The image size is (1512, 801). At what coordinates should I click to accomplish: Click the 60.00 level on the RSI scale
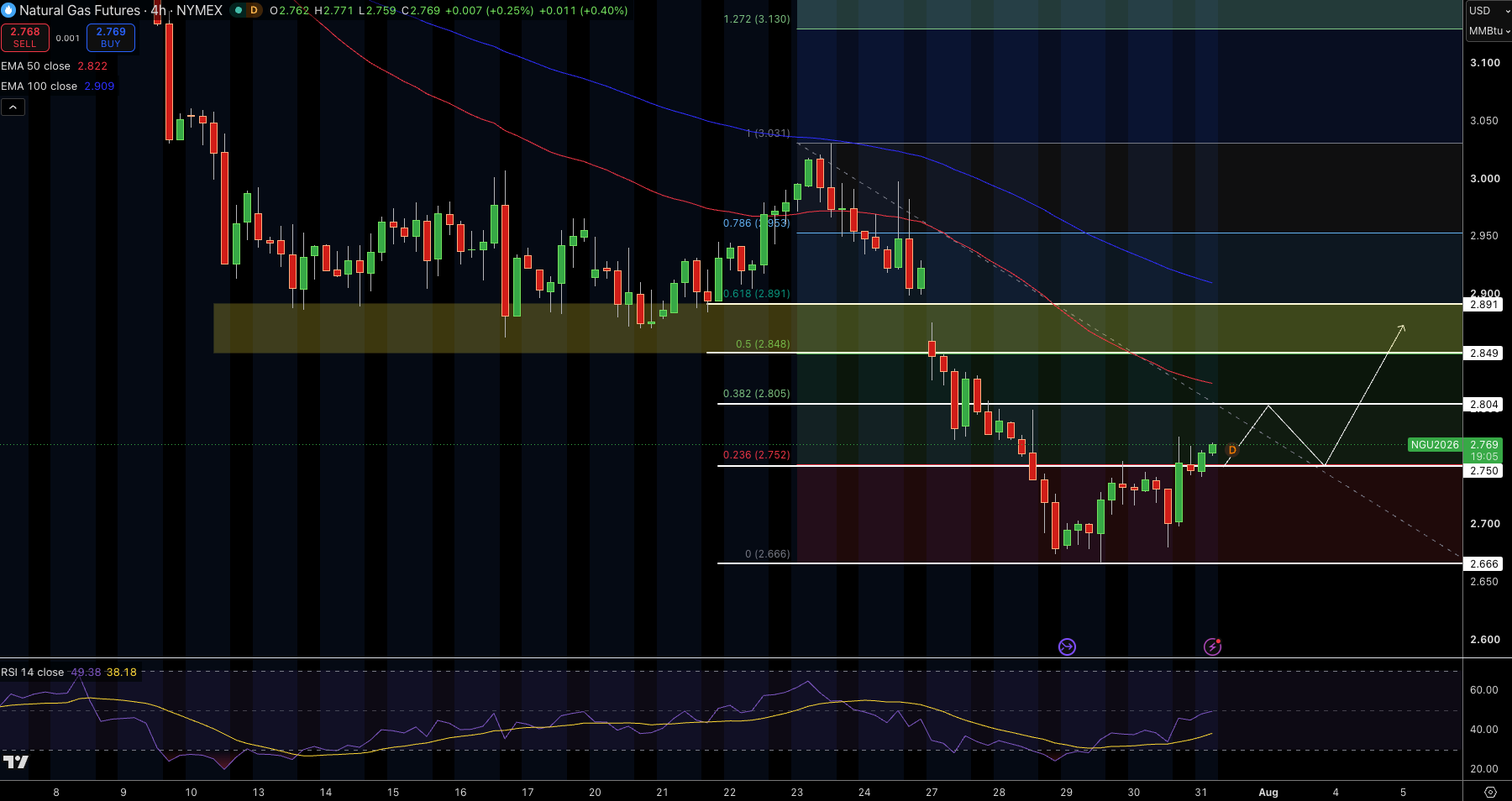tap(1484, 690)
